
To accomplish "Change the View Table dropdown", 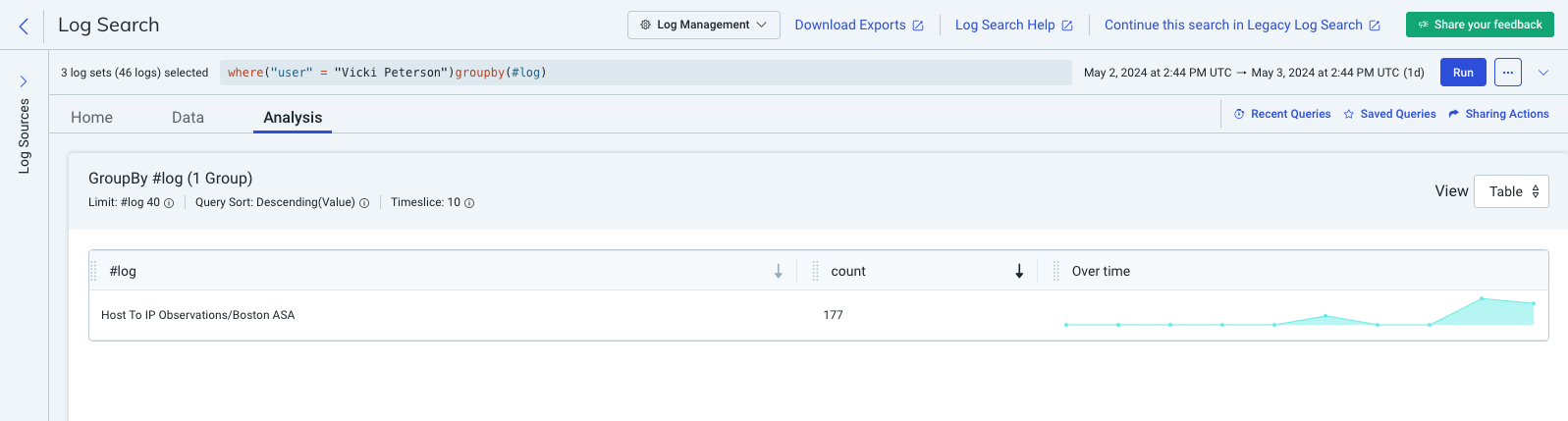I will coord(1512,191).
